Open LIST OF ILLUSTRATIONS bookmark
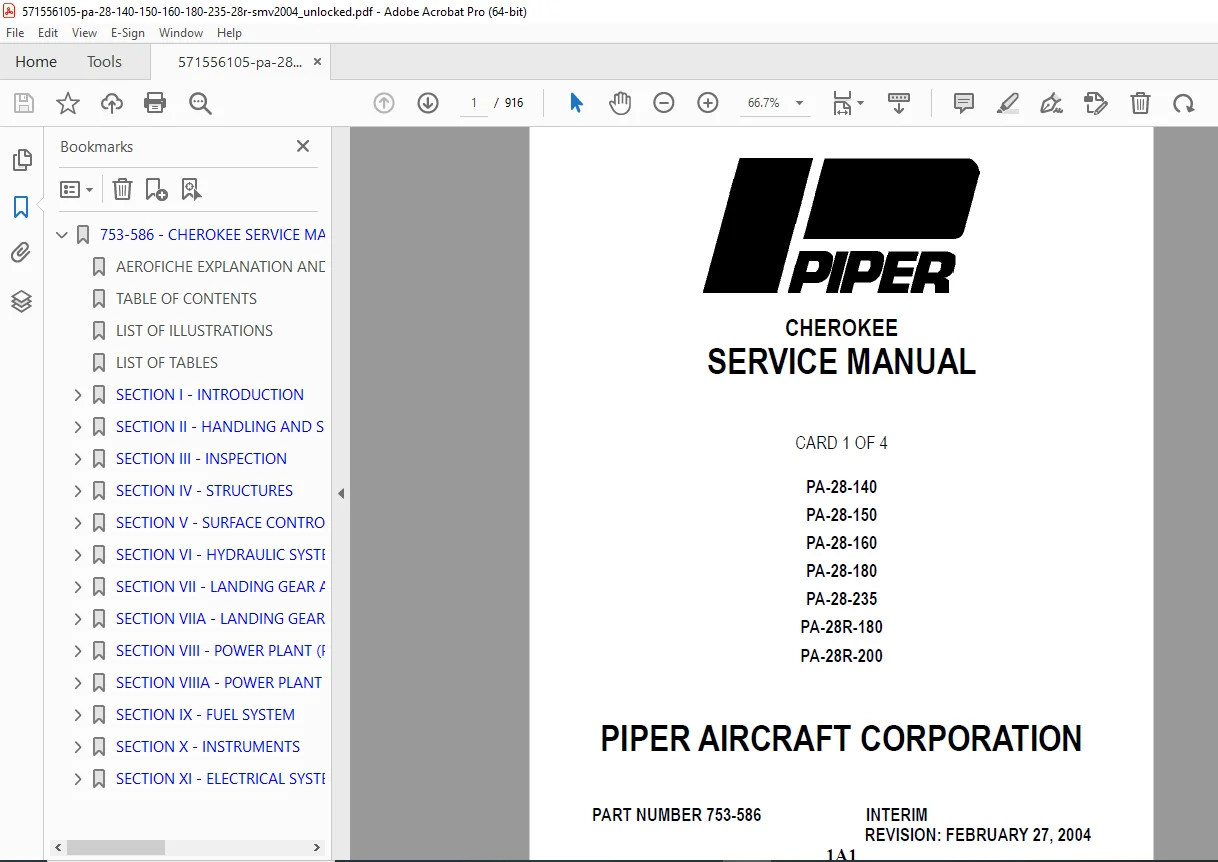 tap(194, 331)
